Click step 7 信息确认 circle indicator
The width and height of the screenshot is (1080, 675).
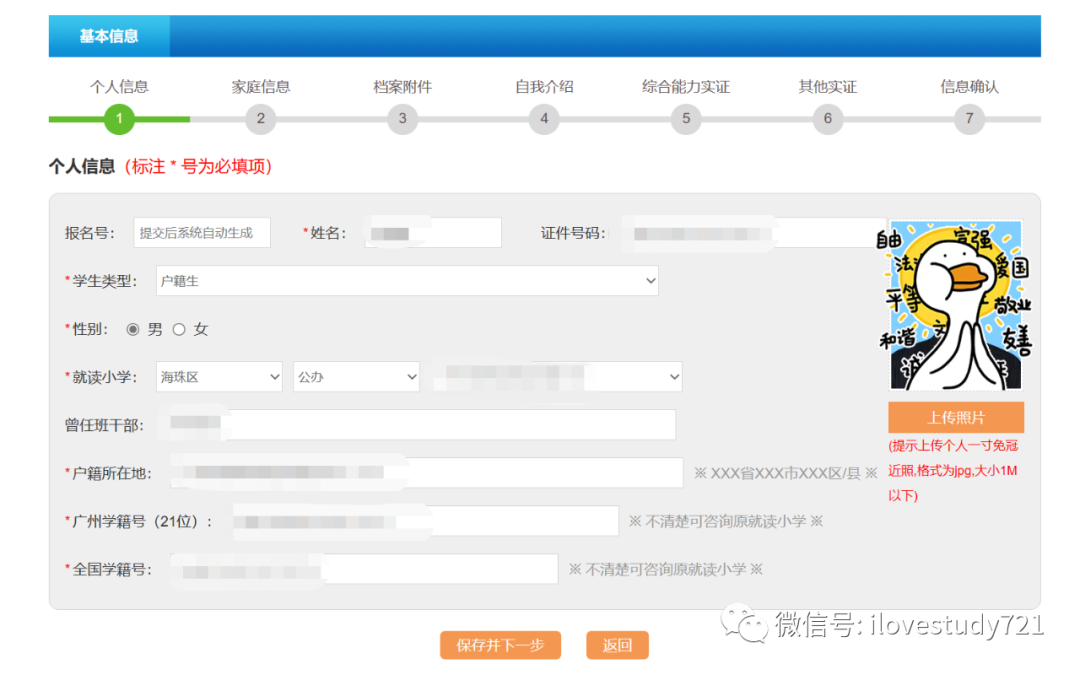coord(969,118)
